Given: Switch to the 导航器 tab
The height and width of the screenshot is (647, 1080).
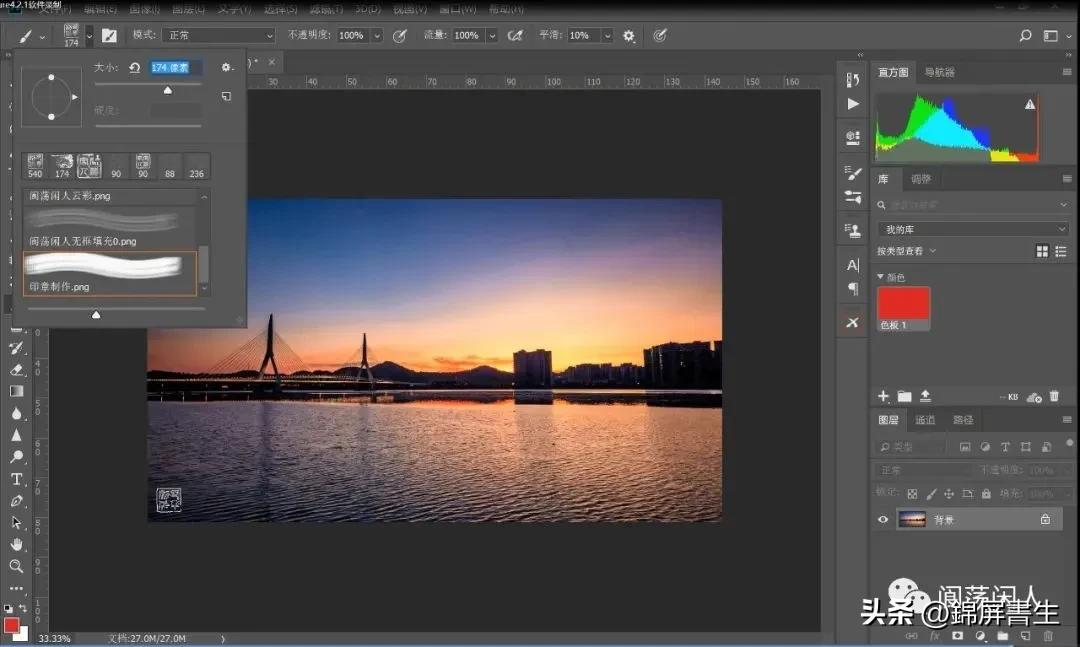Looking at the screenshot, I should [x=939, y=72].
